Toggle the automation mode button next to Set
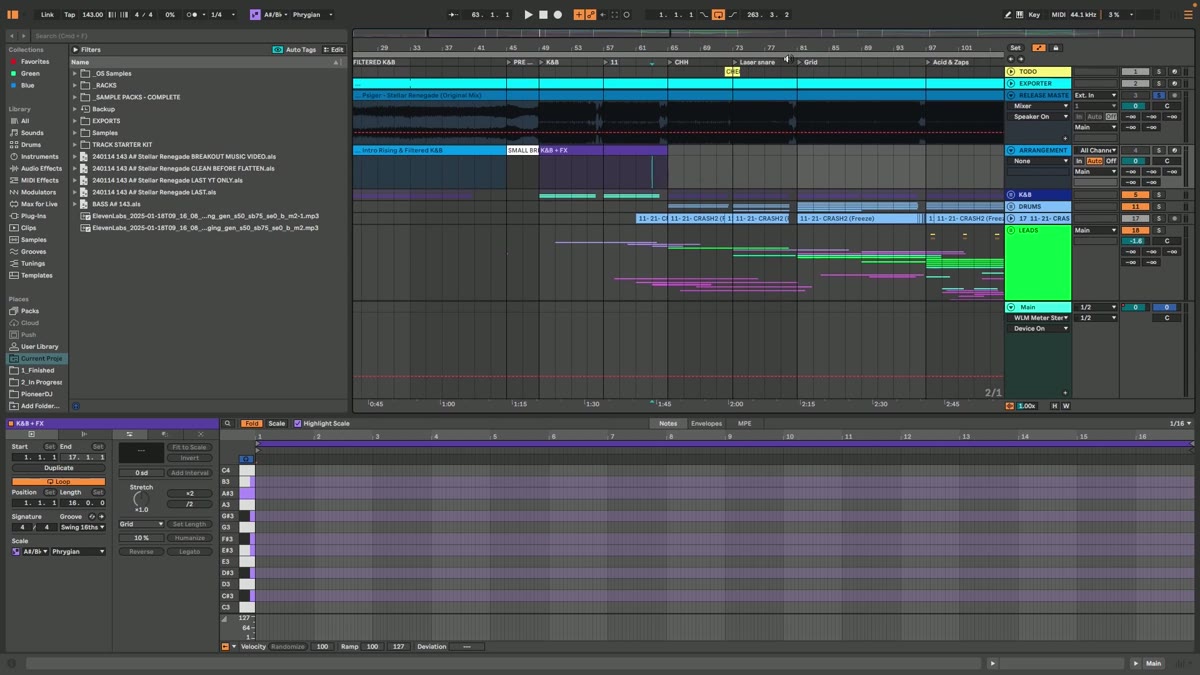The width and height of the screenshot is (1200, 675). coord(1039,48)
